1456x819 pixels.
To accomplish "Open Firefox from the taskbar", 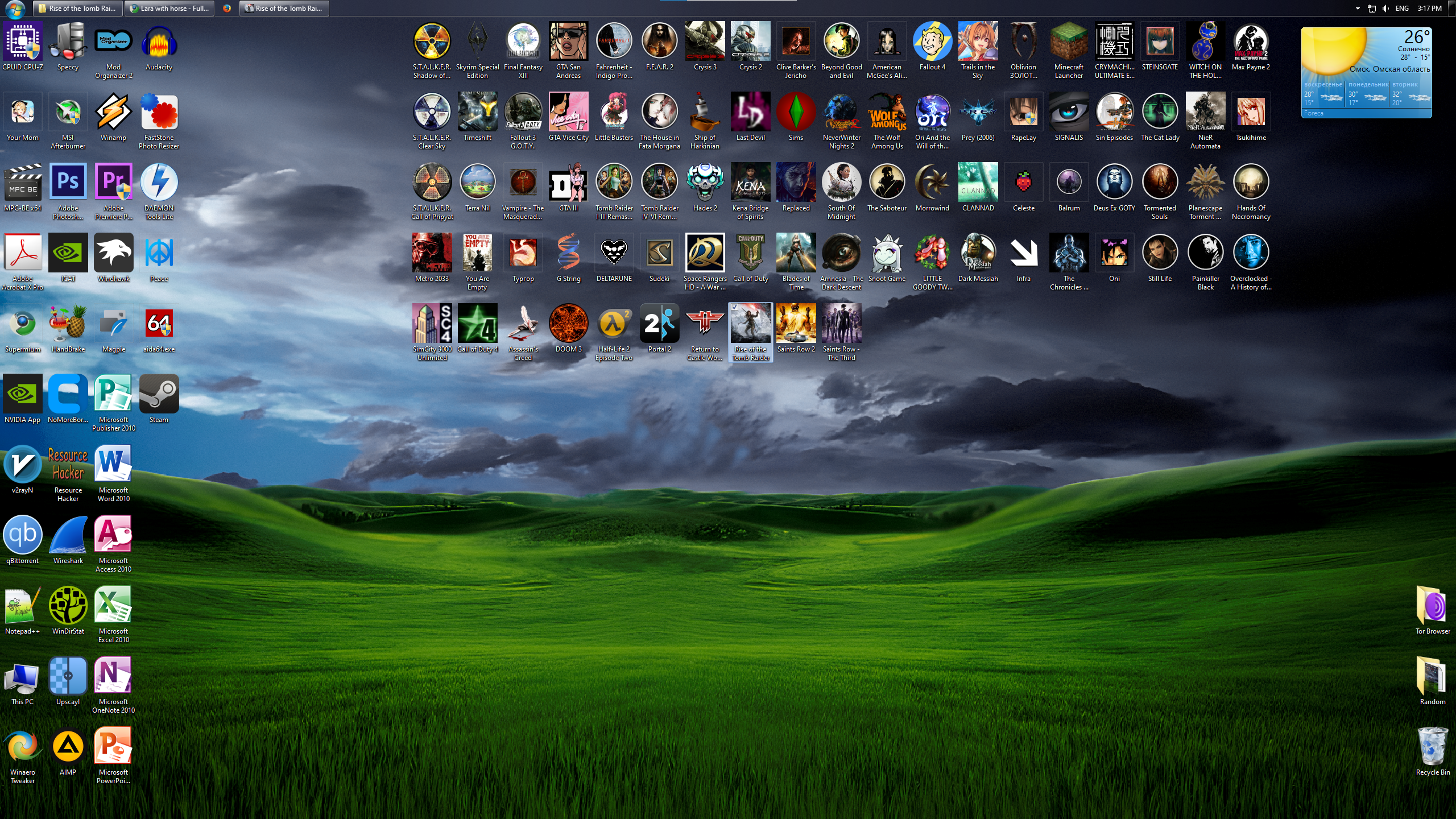I will coord(227,9).
